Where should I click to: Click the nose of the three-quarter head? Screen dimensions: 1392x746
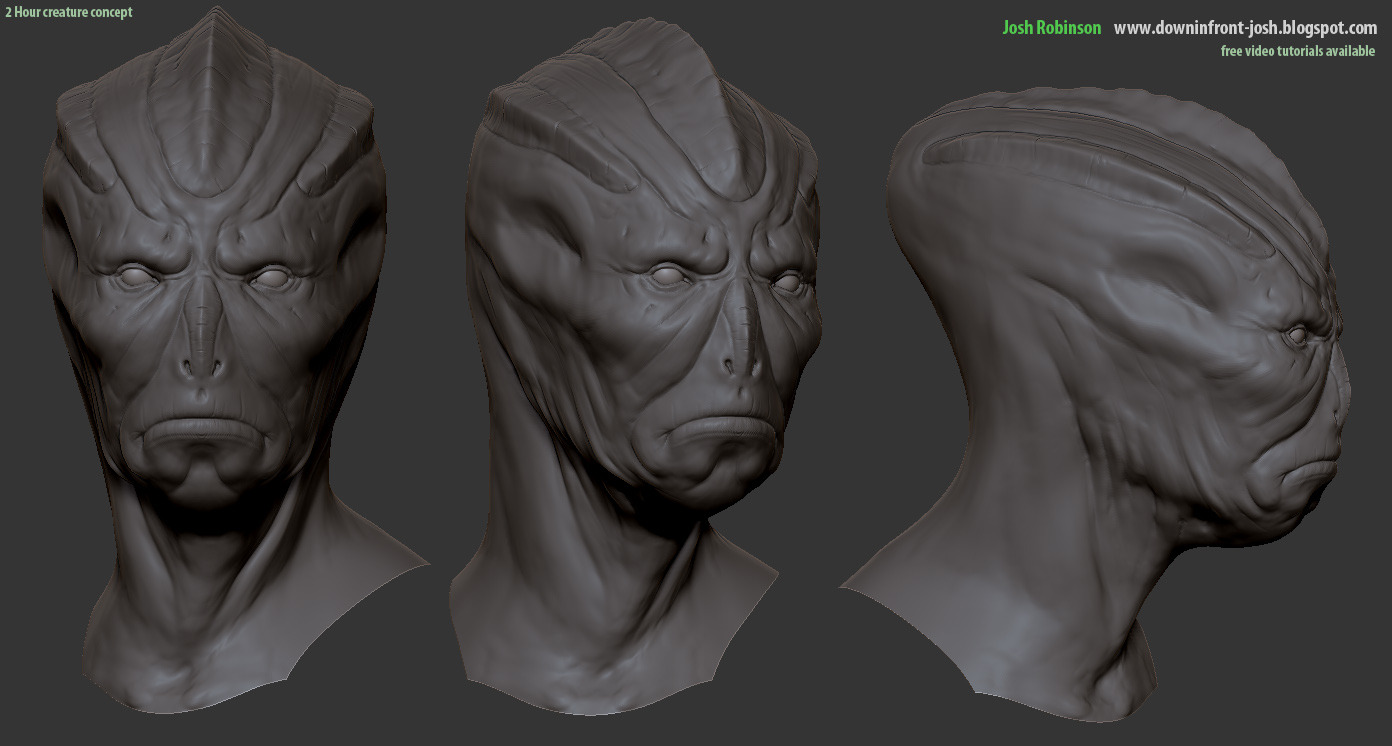click(742, 345)
